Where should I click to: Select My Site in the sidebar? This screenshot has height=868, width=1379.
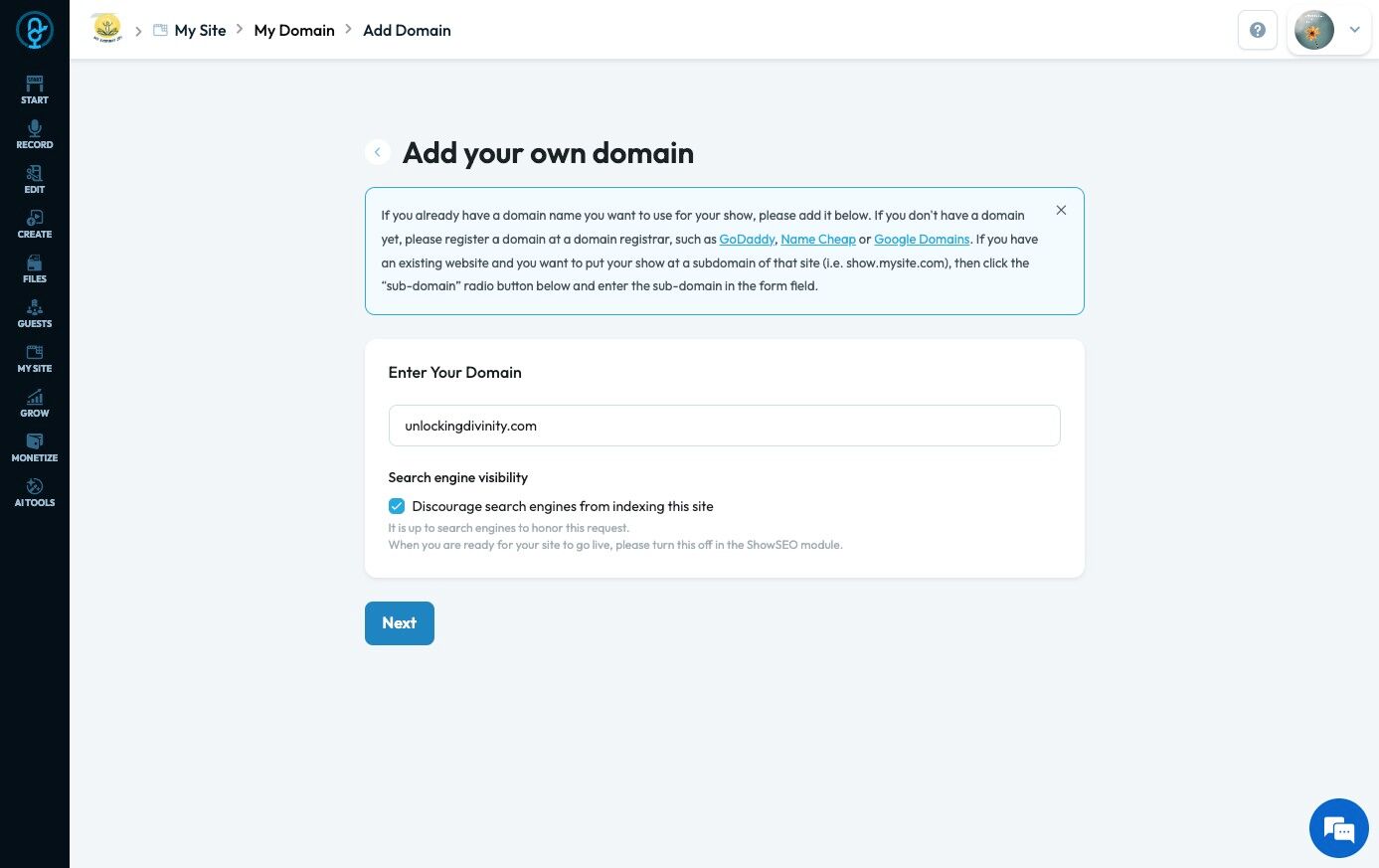tap(35, 358)
